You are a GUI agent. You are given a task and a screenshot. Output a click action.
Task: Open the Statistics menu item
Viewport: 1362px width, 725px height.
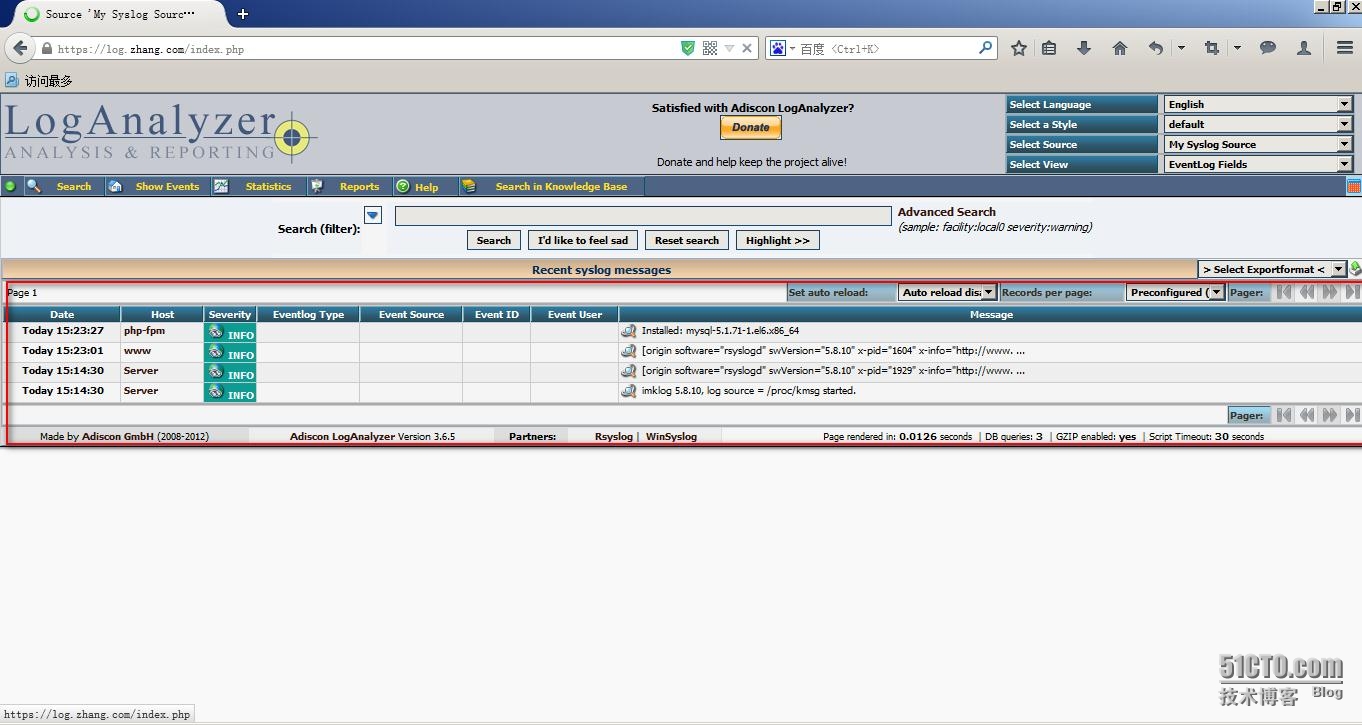pos(268,186)
